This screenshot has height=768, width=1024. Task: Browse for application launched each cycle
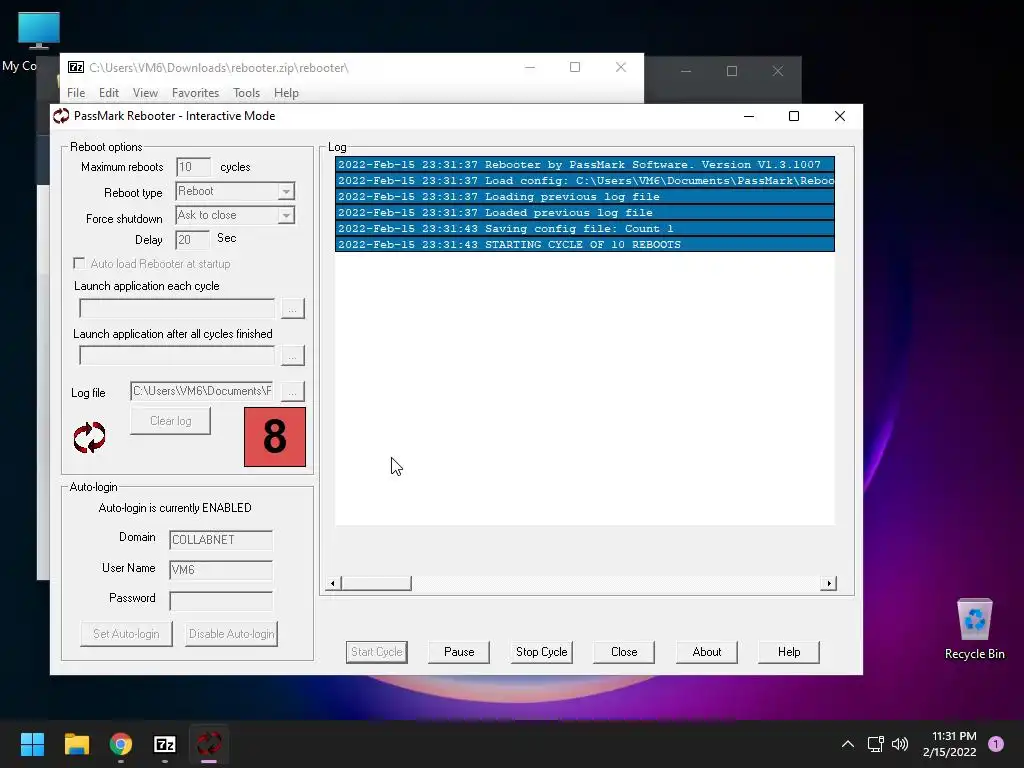(x=293, y=308)
